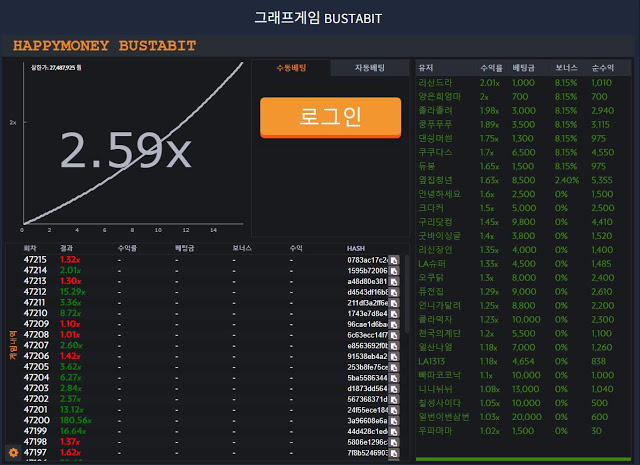The image size is (640, 465).
Task: Copy hash for round 47207
Action: pyautogui.click(x=394, y=346)
